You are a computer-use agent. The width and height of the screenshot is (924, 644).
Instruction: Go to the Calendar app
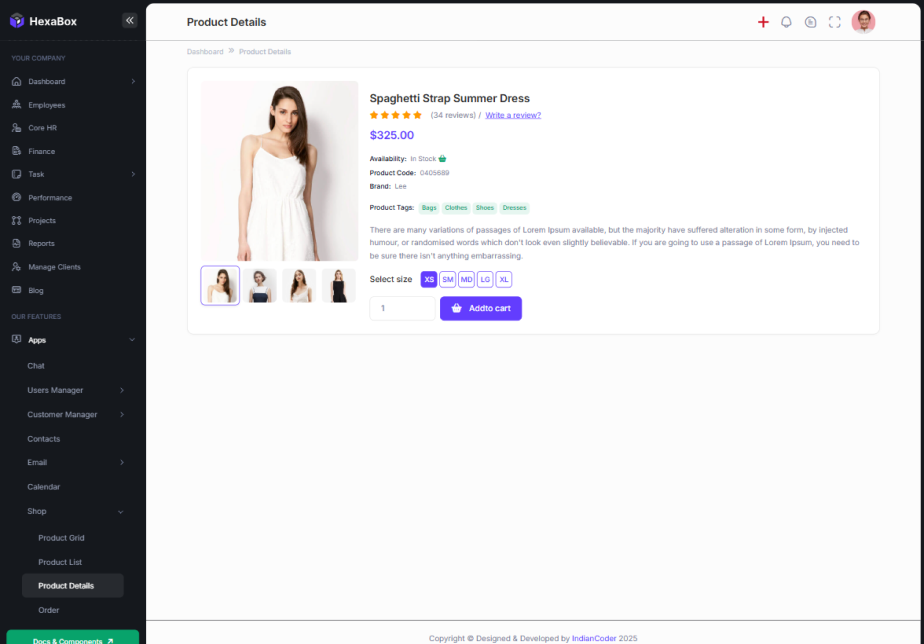point(43,487)
